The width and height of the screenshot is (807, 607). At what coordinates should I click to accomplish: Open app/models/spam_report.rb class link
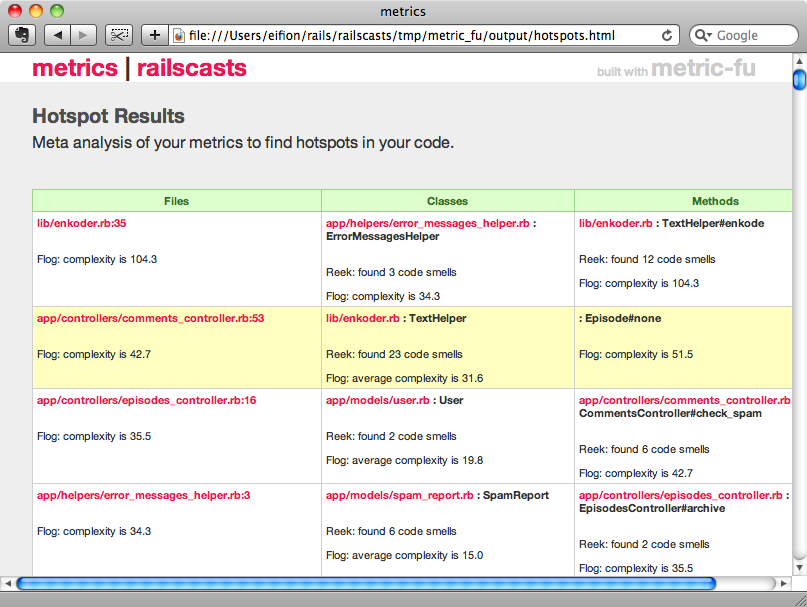(x=399, y=495)
